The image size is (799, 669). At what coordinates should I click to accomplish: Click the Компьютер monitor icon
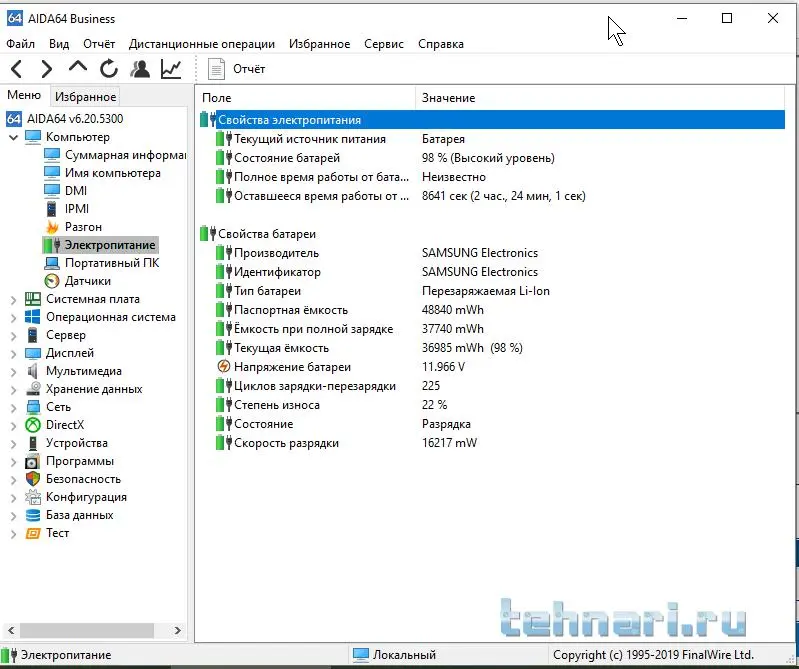(x=33, y=137)
